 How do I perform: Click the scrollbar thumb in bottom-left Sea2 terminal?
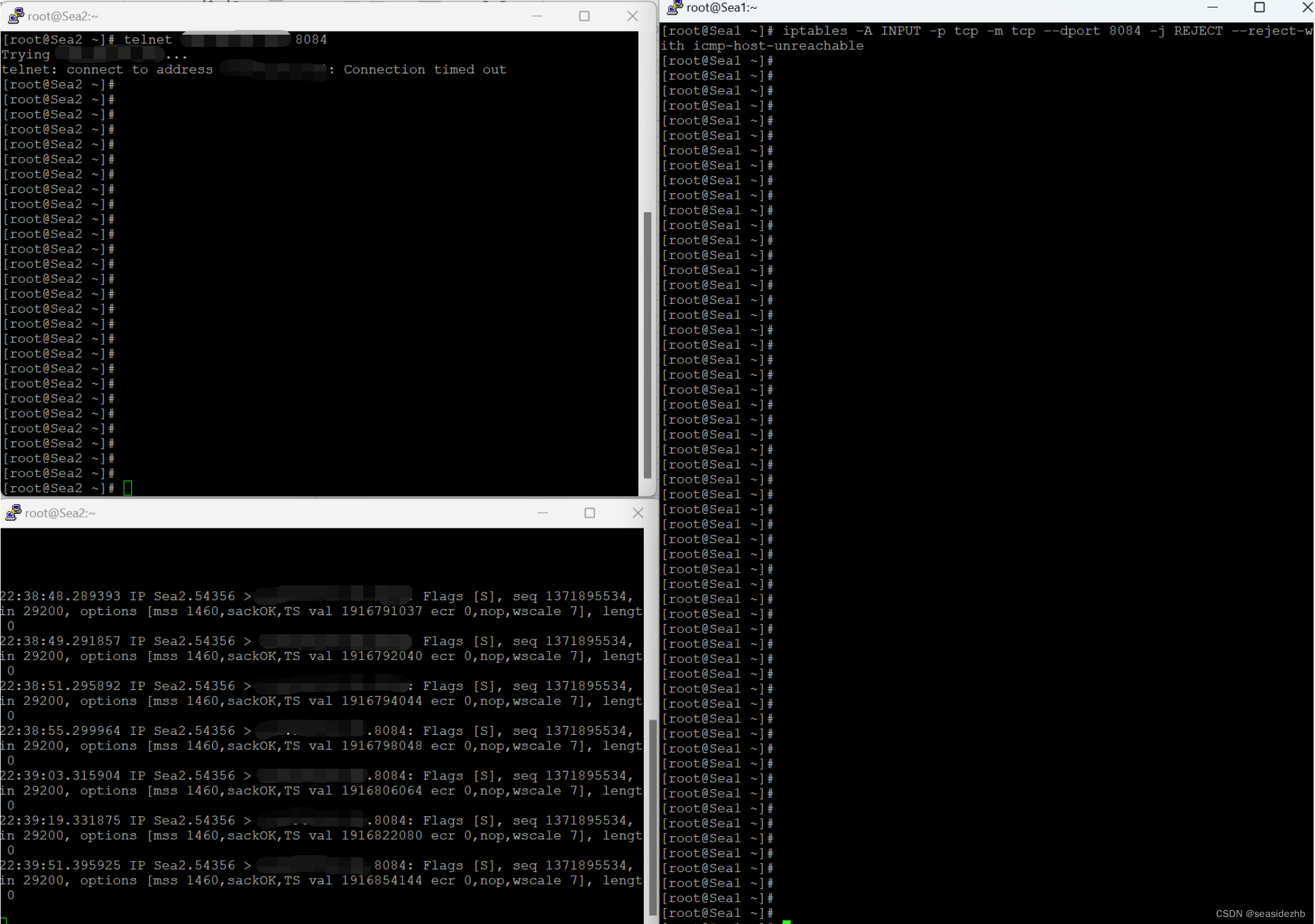tap(652, 818)
